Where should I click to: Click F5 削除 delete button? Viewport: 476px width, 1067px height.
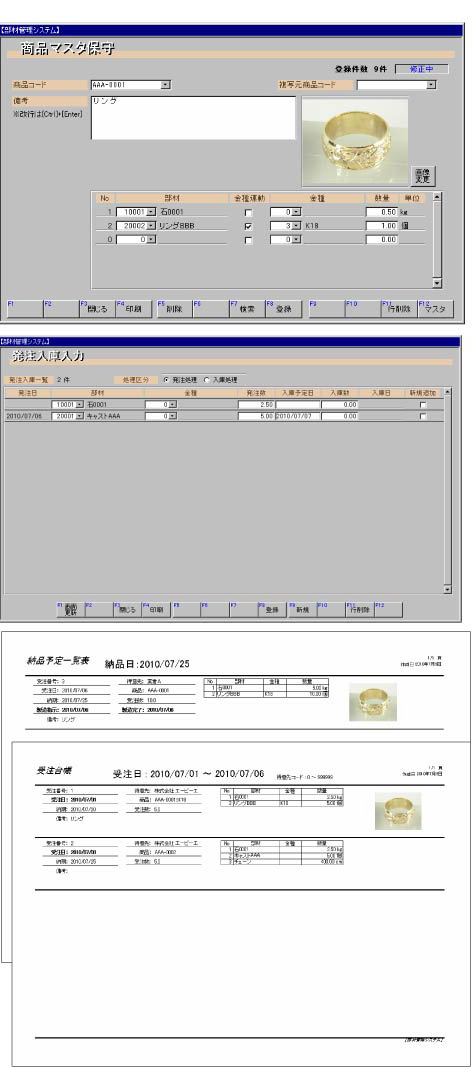coord(173,308)
